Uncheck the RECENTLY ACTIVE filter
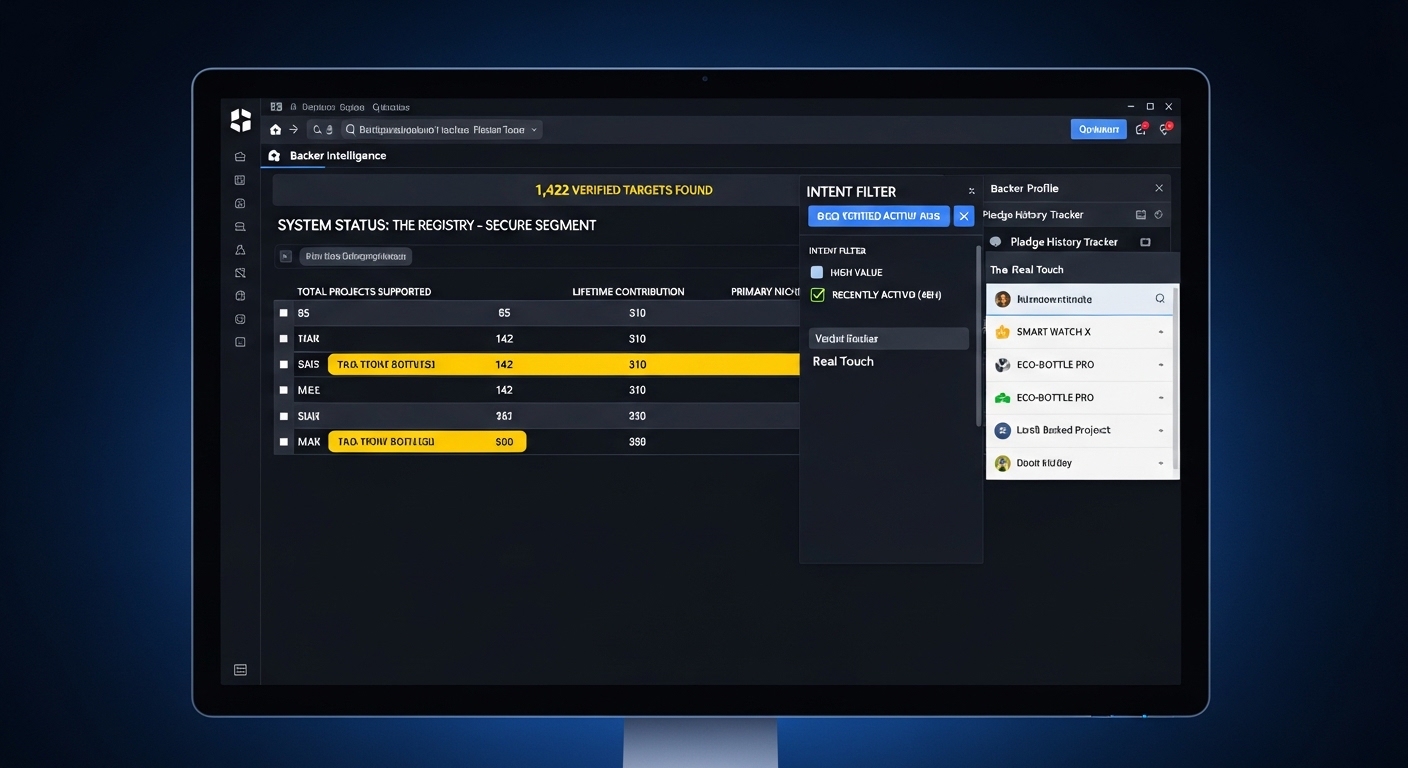1408x768 pixels. pos(817,294)
